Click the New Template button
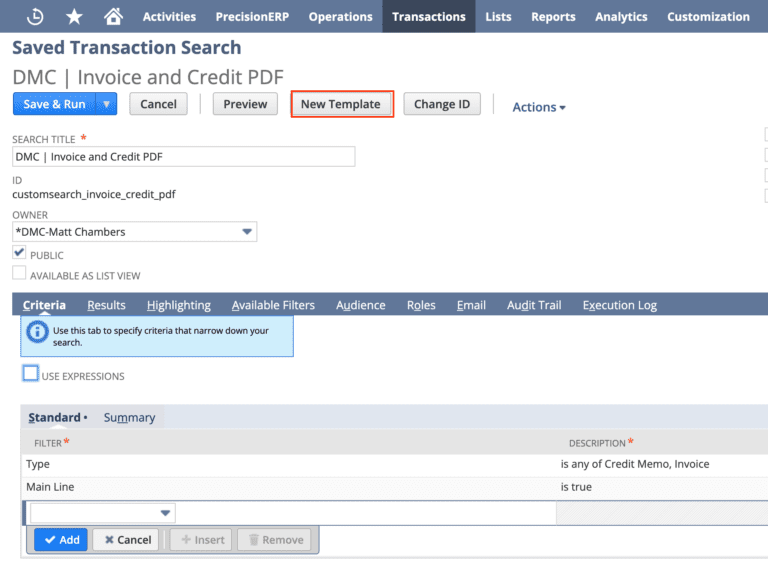The image size is (768, 567). tap(340, 104)
